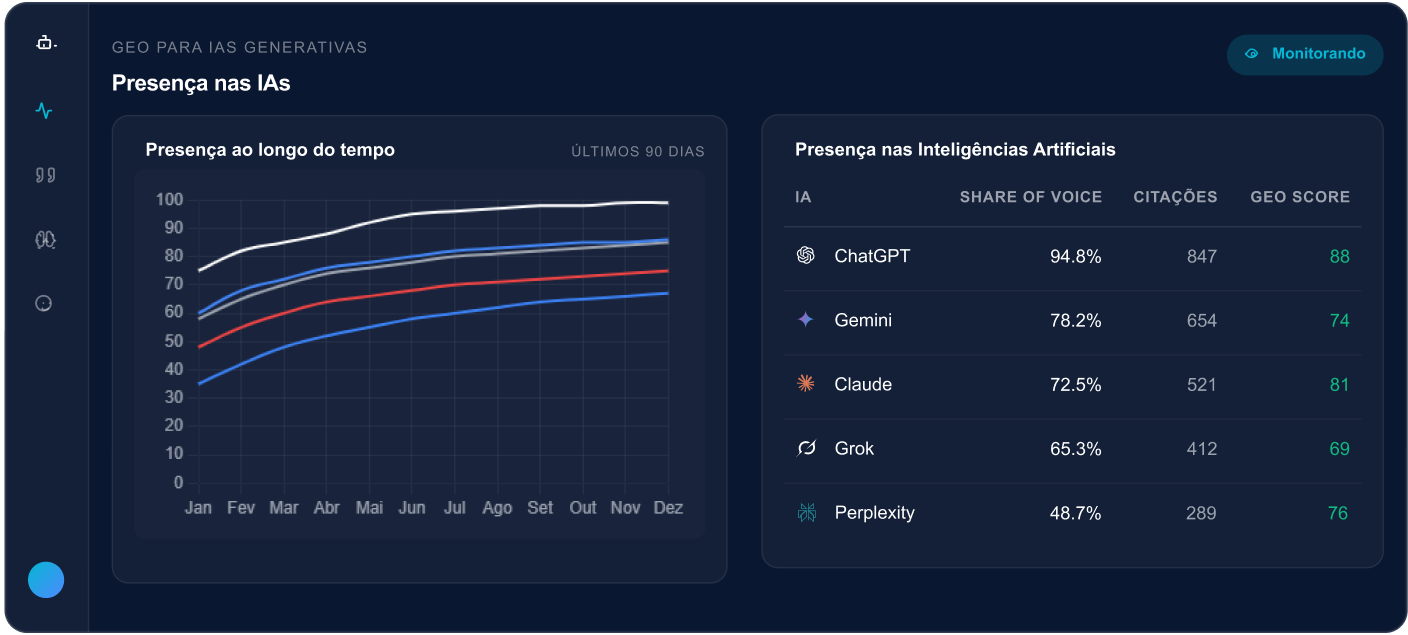This screenshot has height=635, width=1408.
Task: Open the Perplexity row name
Action: (x=874, y=513)
